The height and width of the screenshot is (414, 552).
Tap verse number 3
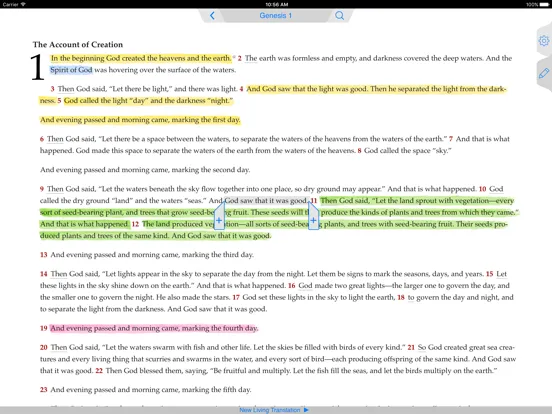click(52, 89)
